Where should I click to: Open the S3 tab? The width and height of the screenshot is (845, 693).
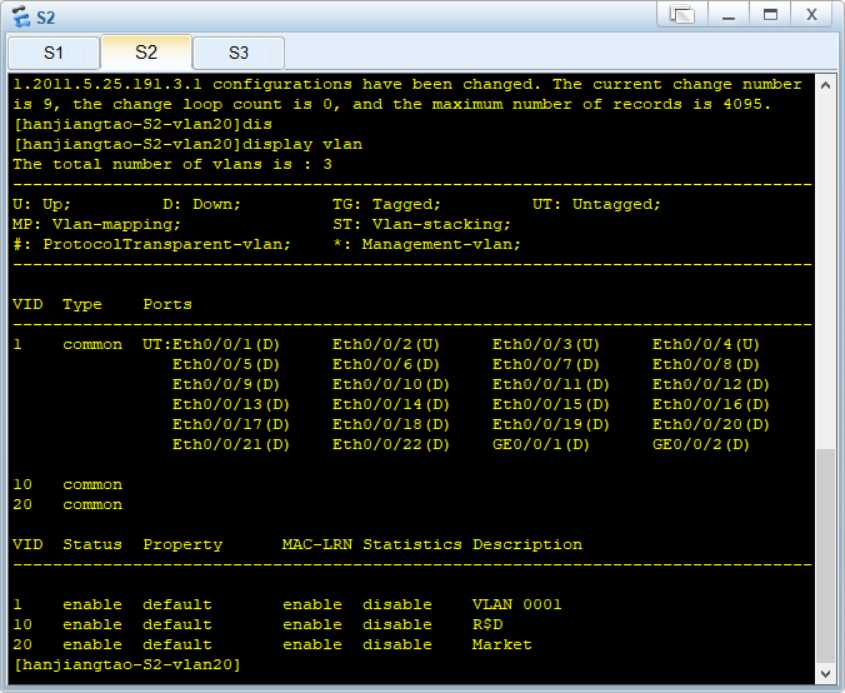(x=238, y=53)
